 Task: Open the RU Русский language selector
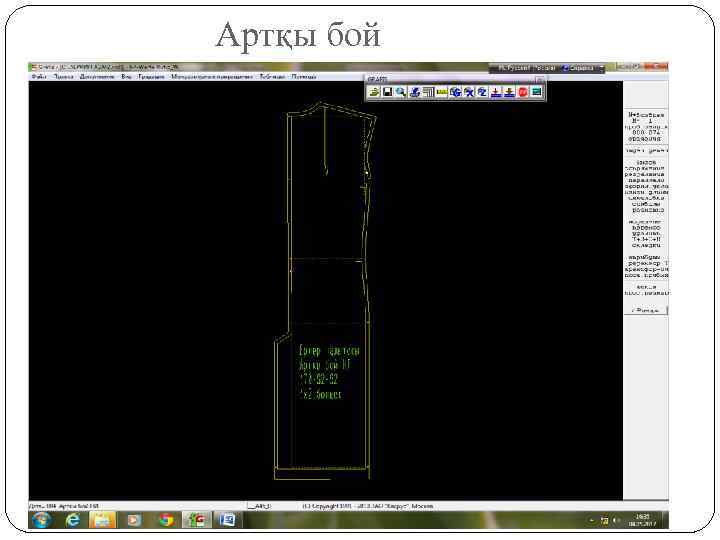pos(514,68)
